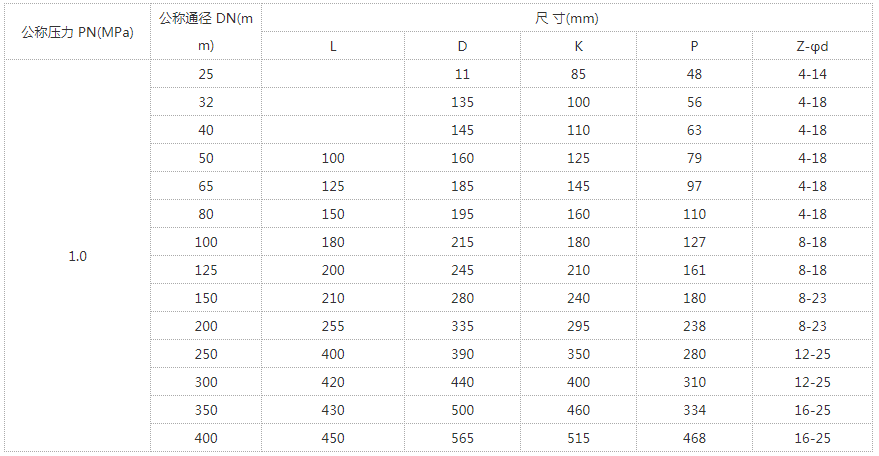879x456 pixels.
Task: Select the L column header
Action: coord(333,45)
